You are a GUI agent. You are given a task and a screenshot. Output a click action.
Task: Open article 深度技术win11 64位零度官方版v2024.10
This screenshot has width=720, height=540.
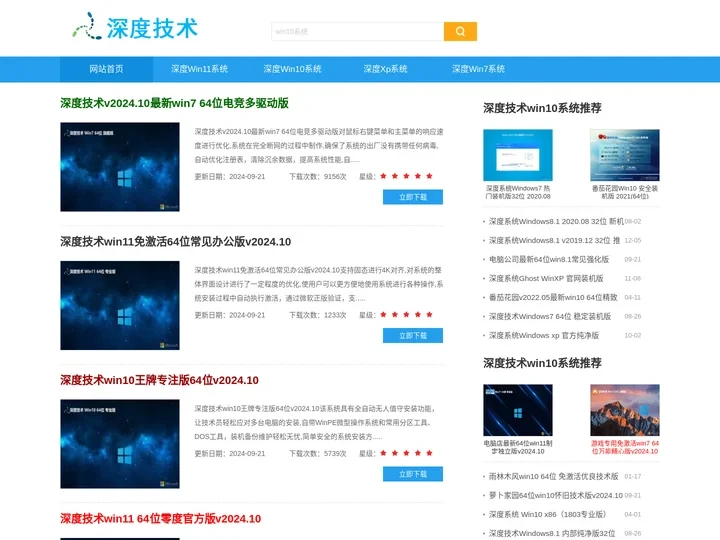(161, 519)
